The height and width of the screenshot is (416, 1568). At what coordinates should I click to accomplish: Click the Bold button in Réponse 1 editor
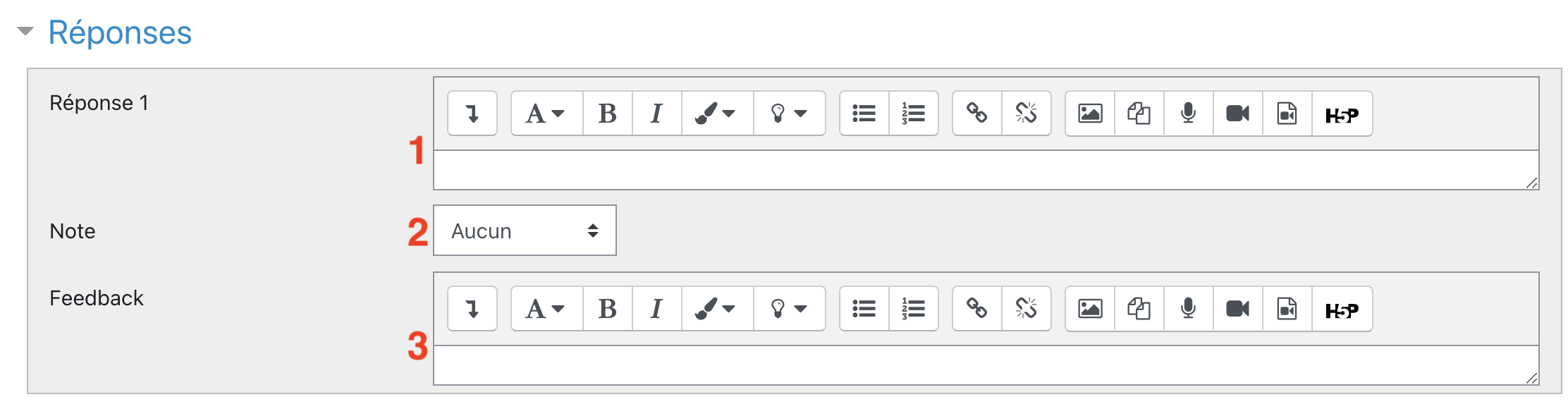[607, 114]
